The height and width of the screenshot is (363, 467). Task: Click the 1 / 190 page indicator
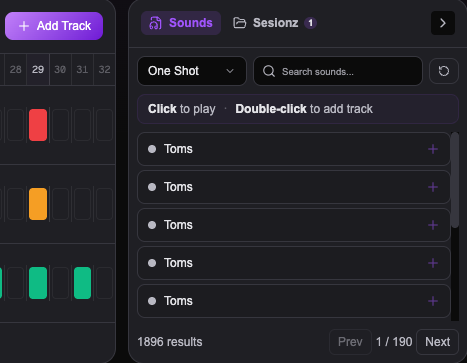tap(394, 342)
